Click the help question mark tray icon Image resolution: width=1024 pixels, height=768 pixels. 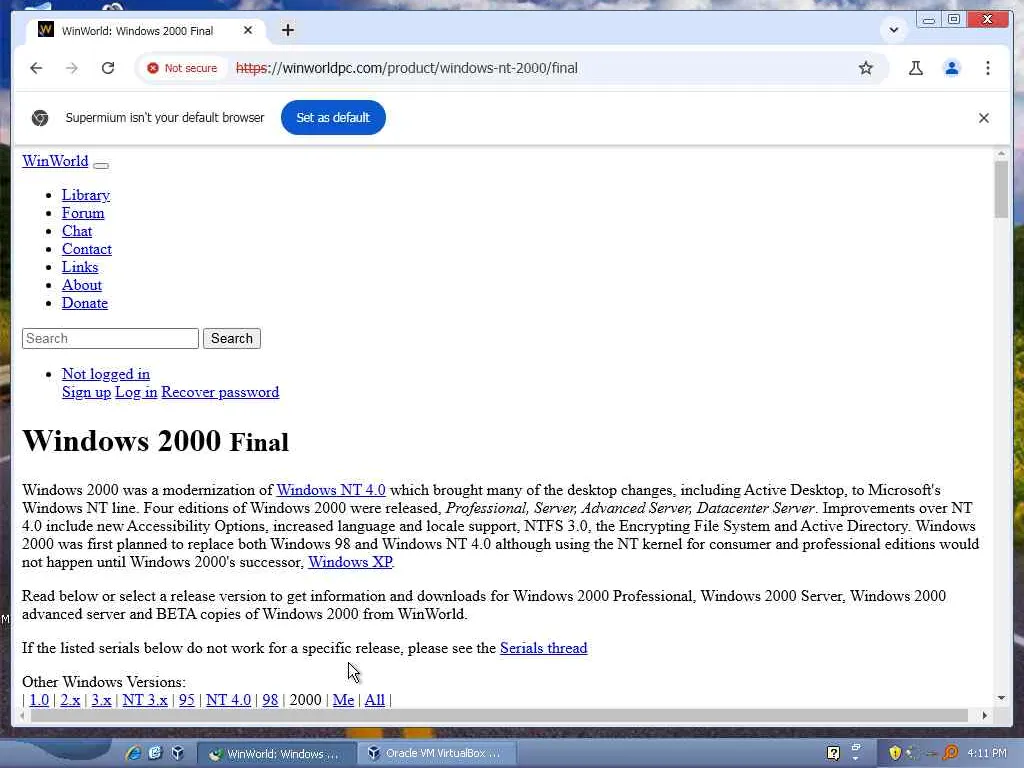coord(833,753)
